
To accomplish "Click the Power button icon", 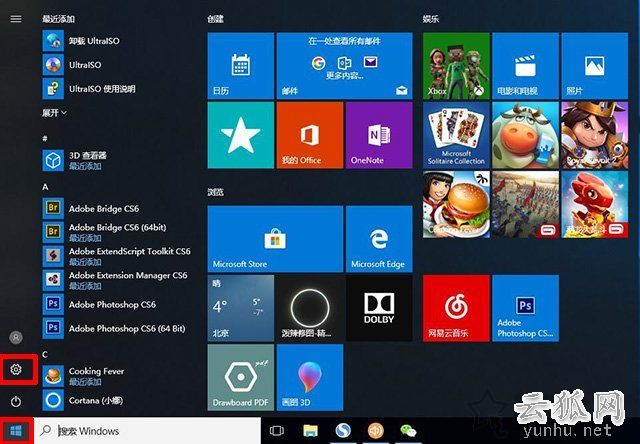I will 16,402.
